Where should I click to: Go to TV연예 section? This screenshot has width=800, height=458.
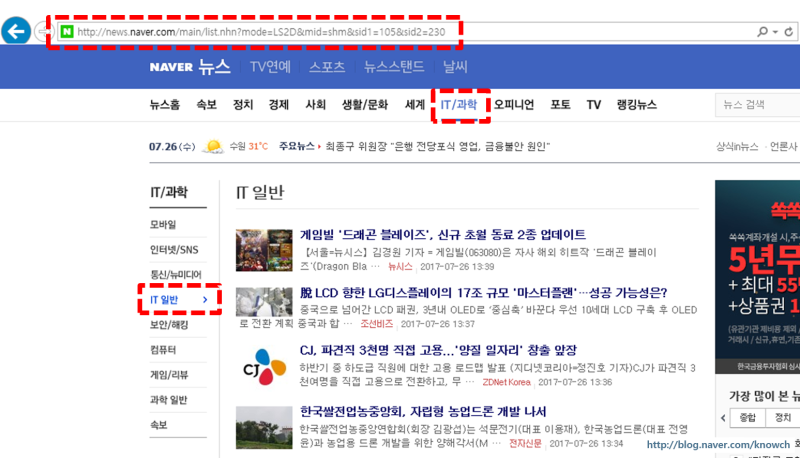270,67
